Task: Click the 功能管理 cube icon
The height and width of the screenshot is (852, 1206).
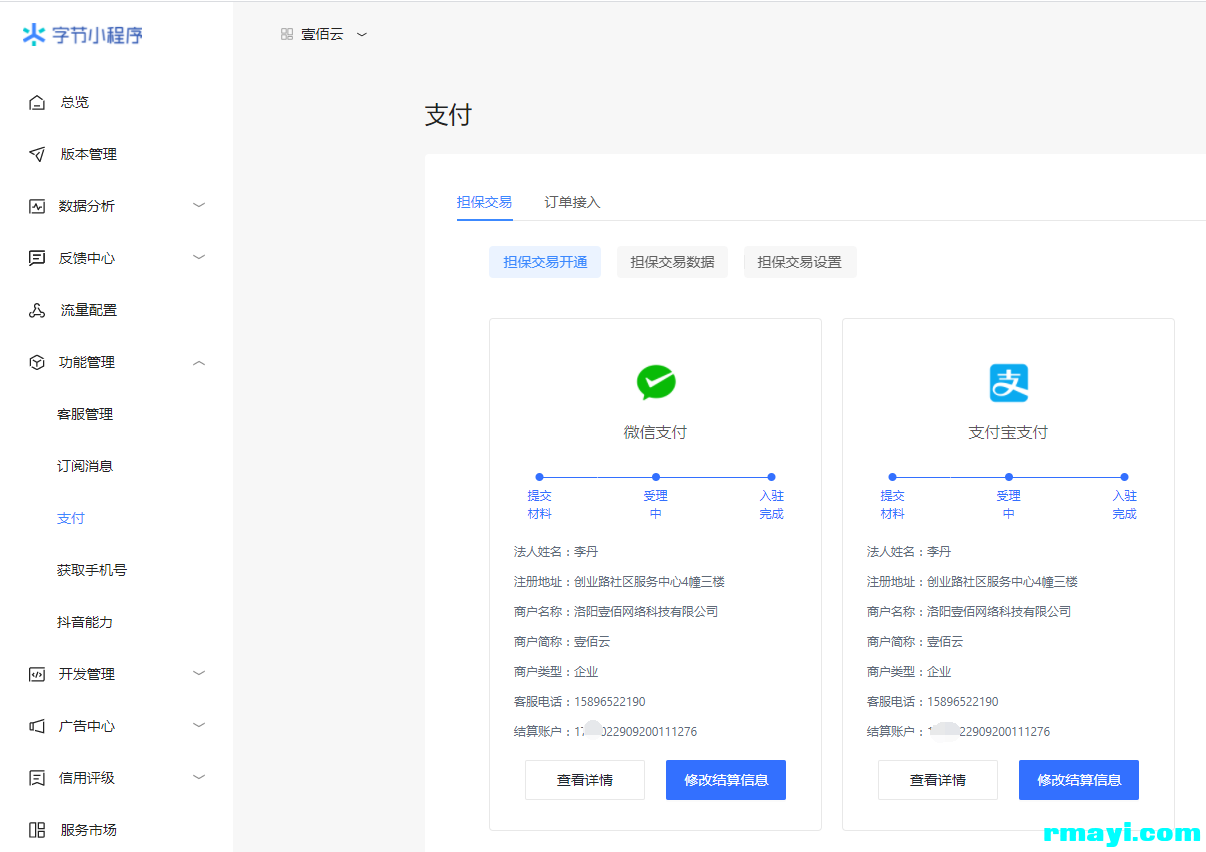Action: tap(37, 362)
